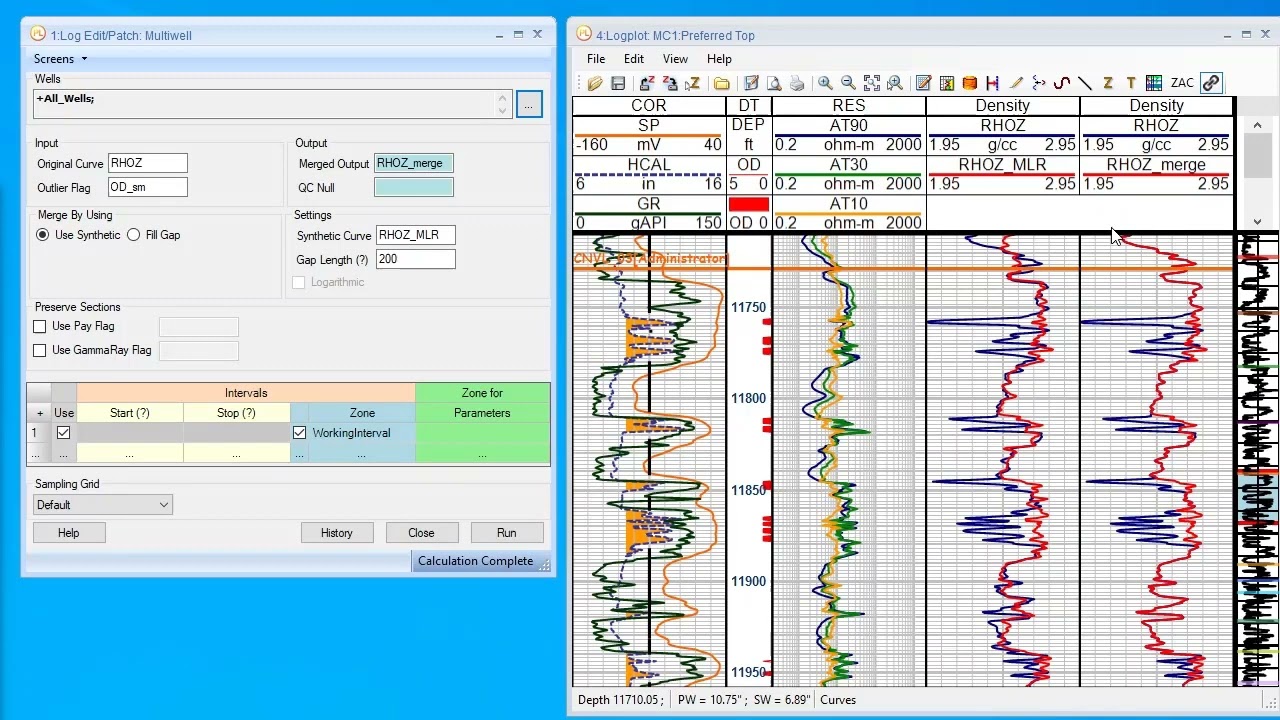Click the Merged Output RHOZ_merge field
The image size is (1280, 720).
(x=414, y=163)
